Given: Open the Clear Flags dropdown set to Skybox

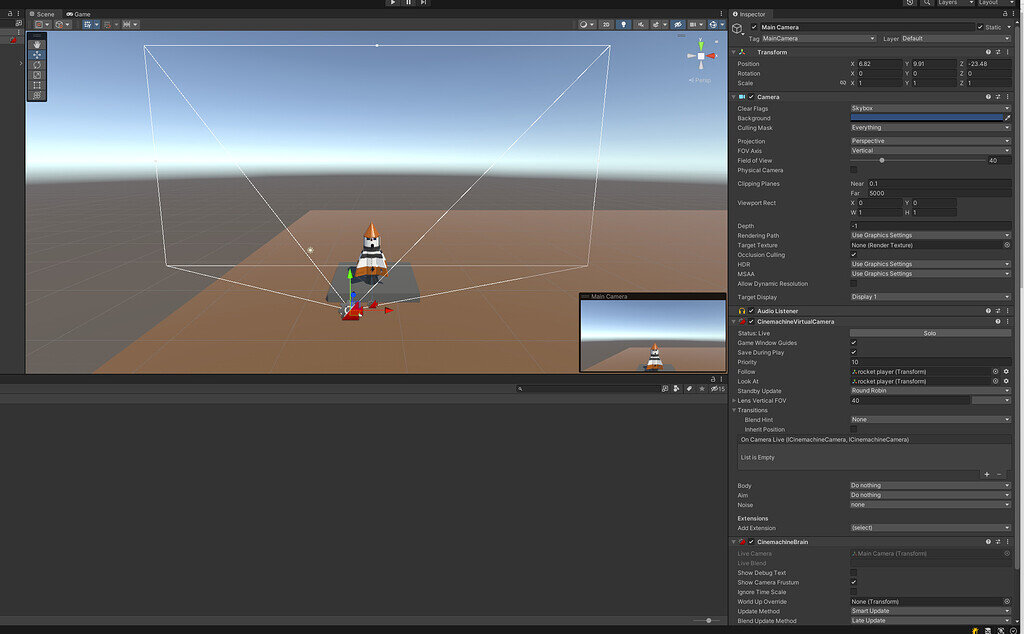Looking at the screenshot, I should coord(929,108).
